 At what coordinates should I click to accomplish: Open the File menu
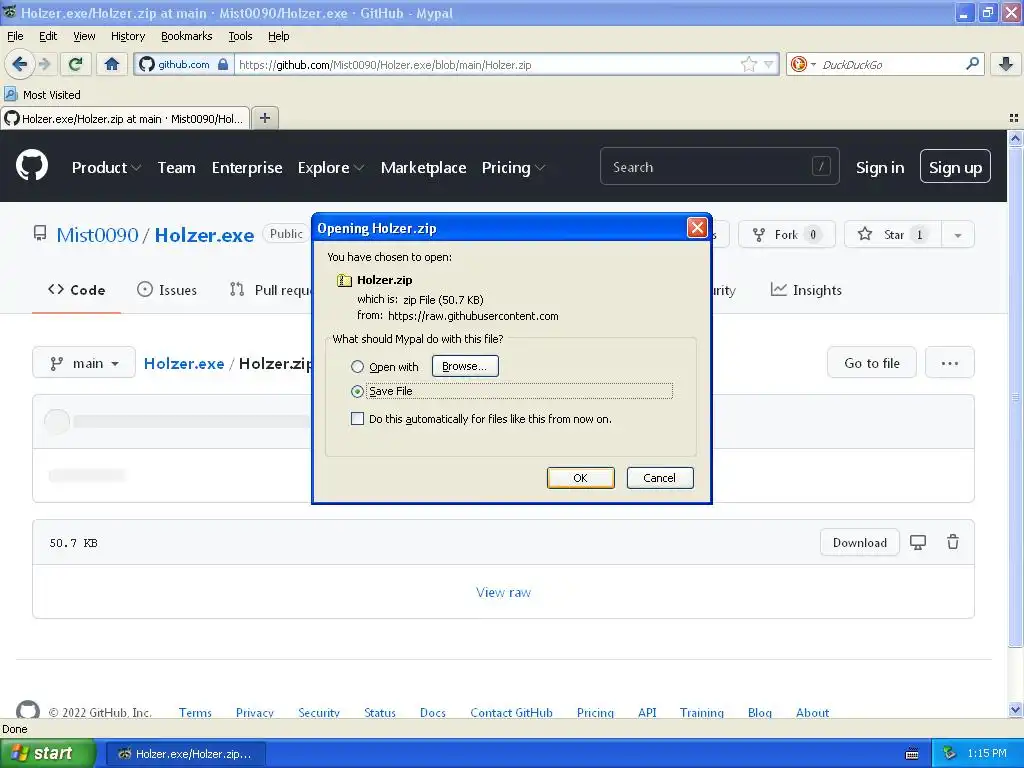coord(15,36)
